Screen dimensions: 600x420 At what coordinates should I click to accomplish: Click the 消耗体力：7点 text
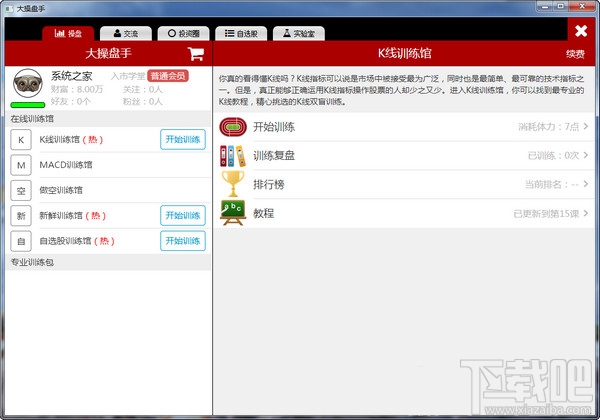[x=549, y=127]
